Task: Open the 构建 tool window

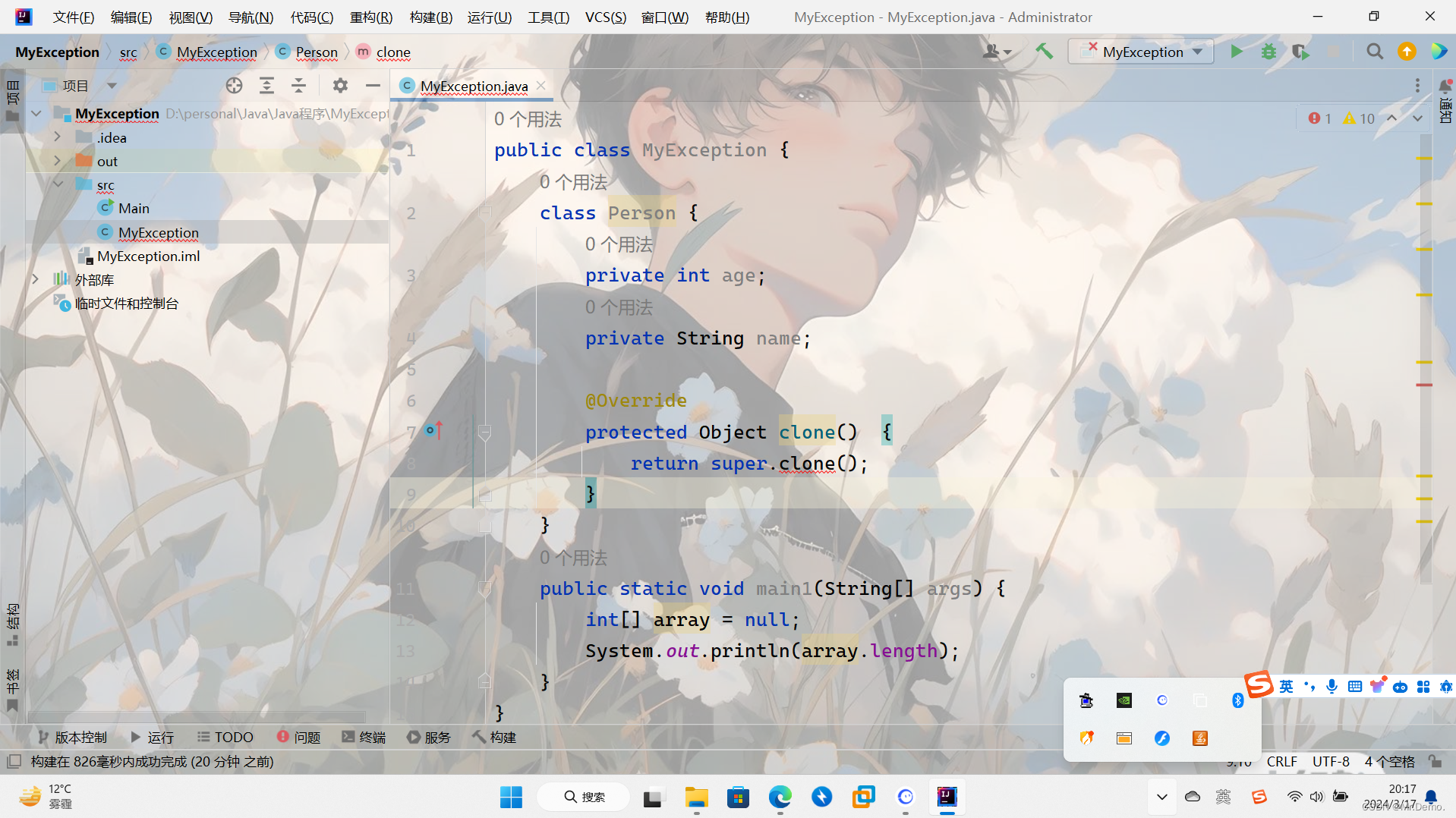Action: tap(494, 737)
